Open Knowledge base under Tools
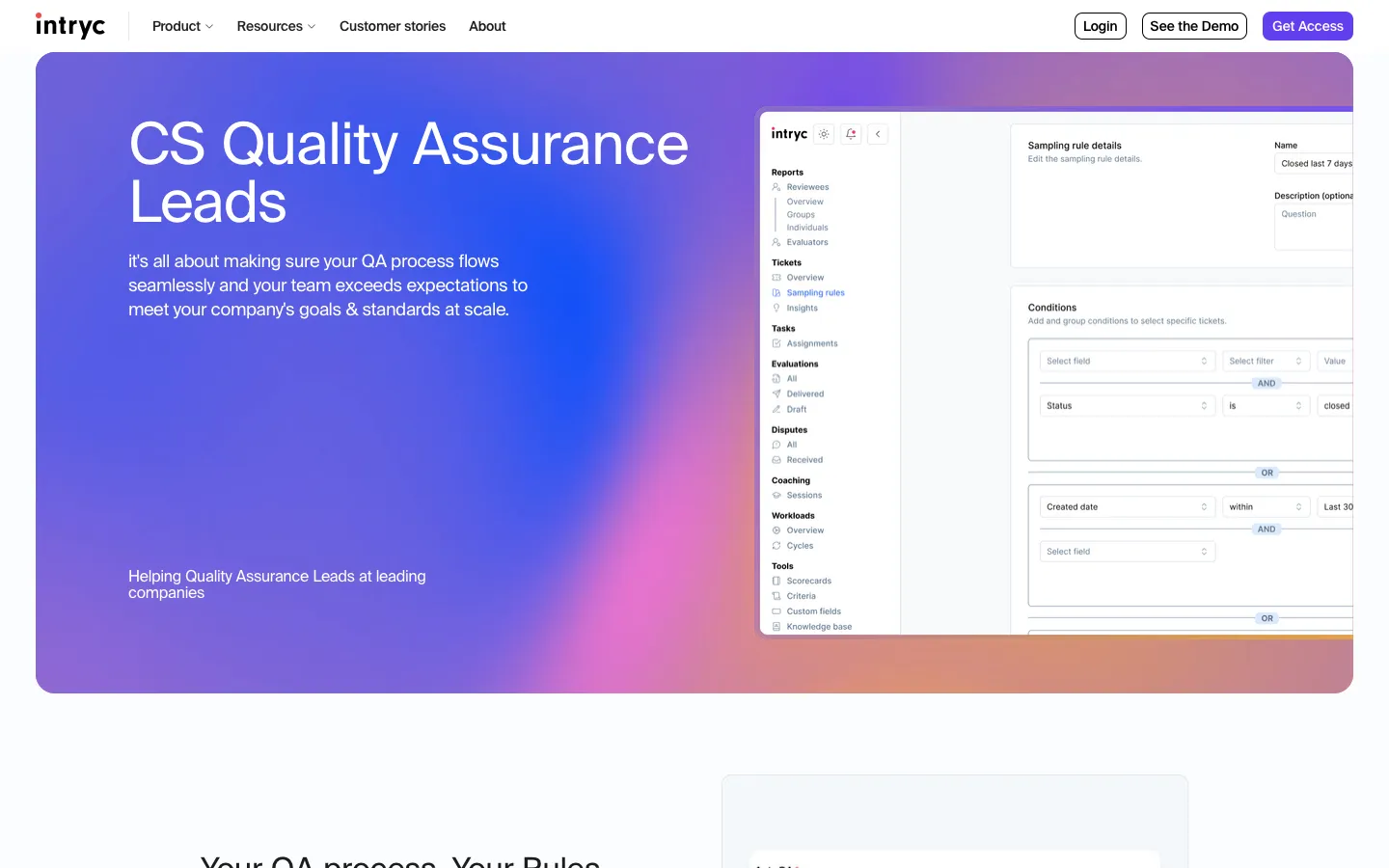The width and height of the screenshot is (1389, 868). tap(819, 627)
